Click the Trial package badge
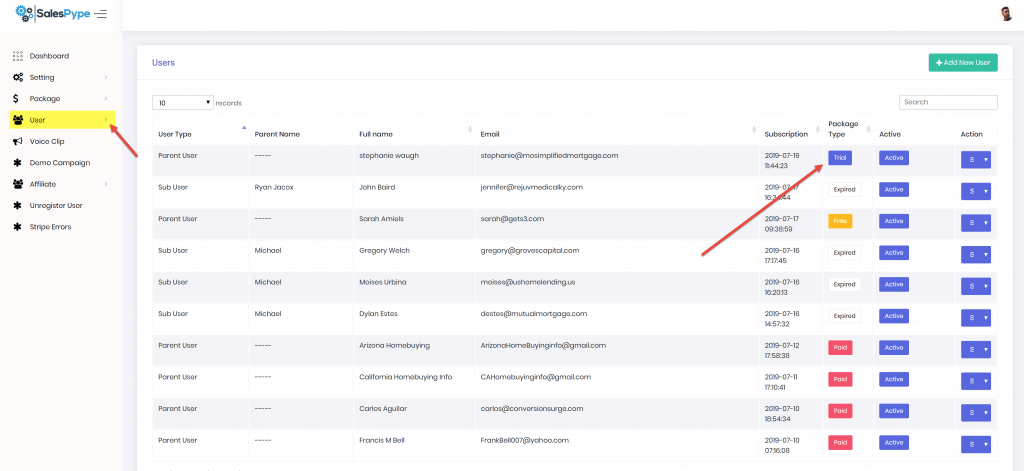 click(x=840, y=157)
